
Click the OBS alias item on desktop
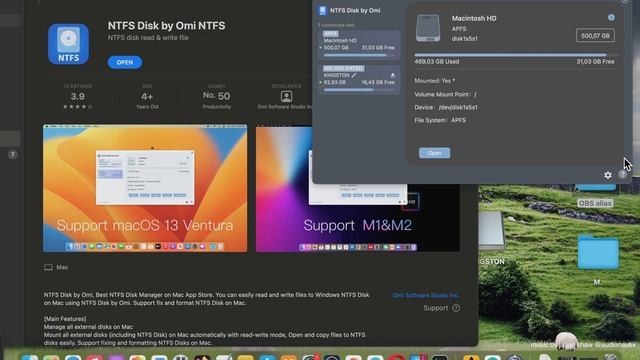pos(595,203)
